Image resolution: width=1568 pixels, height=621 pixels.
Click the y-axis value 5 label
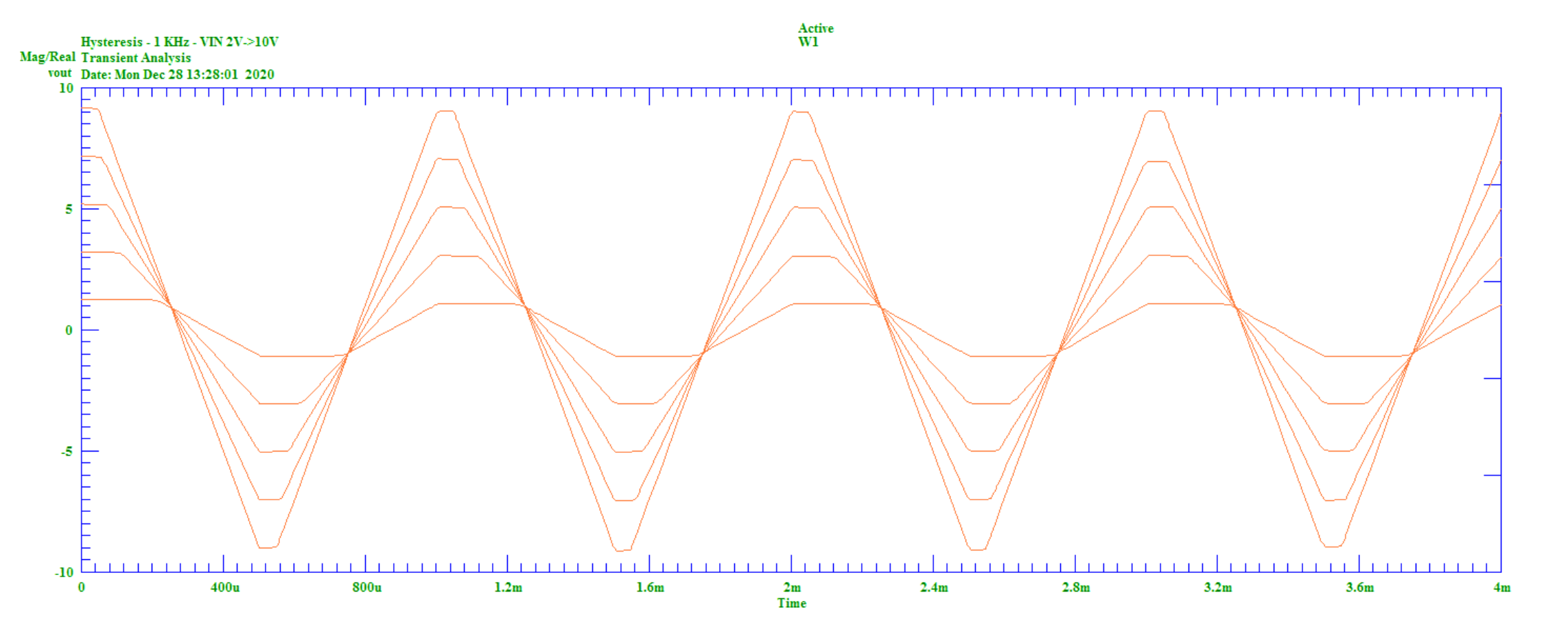(69, 209)
